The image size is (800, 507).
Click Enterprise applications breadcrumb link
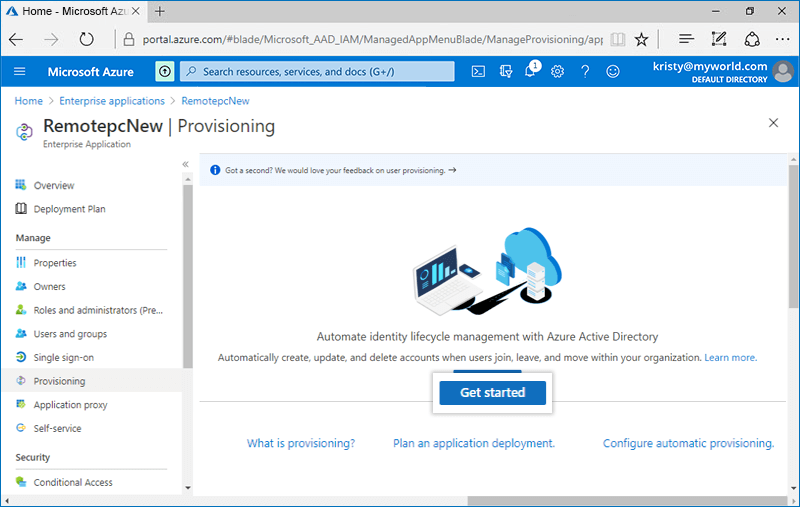pyautogui.click(x=112, y=101)
